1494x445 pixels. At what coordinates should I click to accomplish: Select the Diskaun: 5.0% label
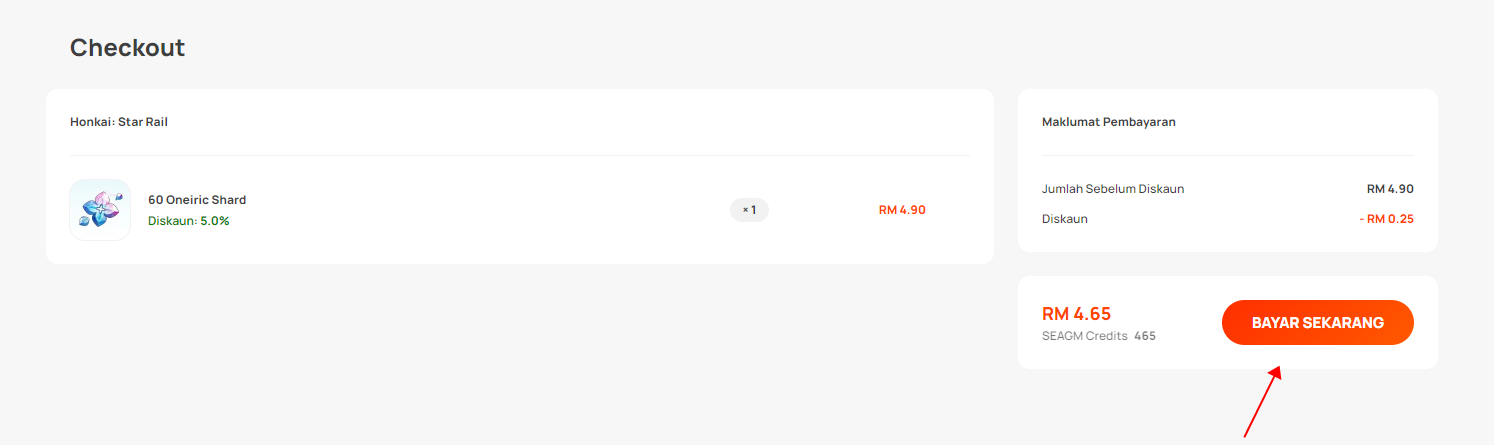(x=189, y=221)
